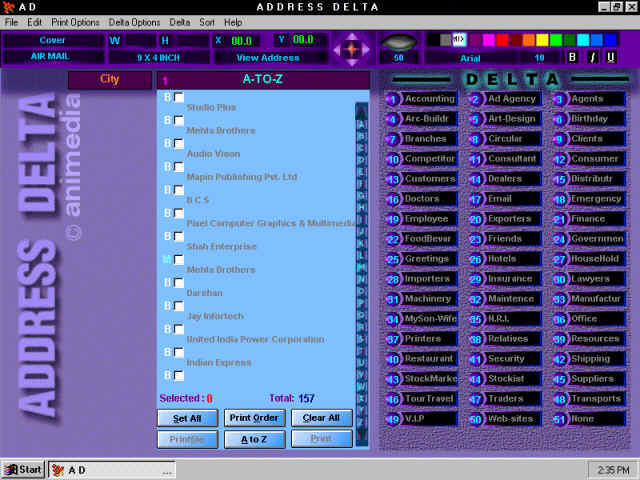This screenshot has height=480, width=640.
Task: Toggle the Italic formatting icon
Action: [x=592, y=57]
